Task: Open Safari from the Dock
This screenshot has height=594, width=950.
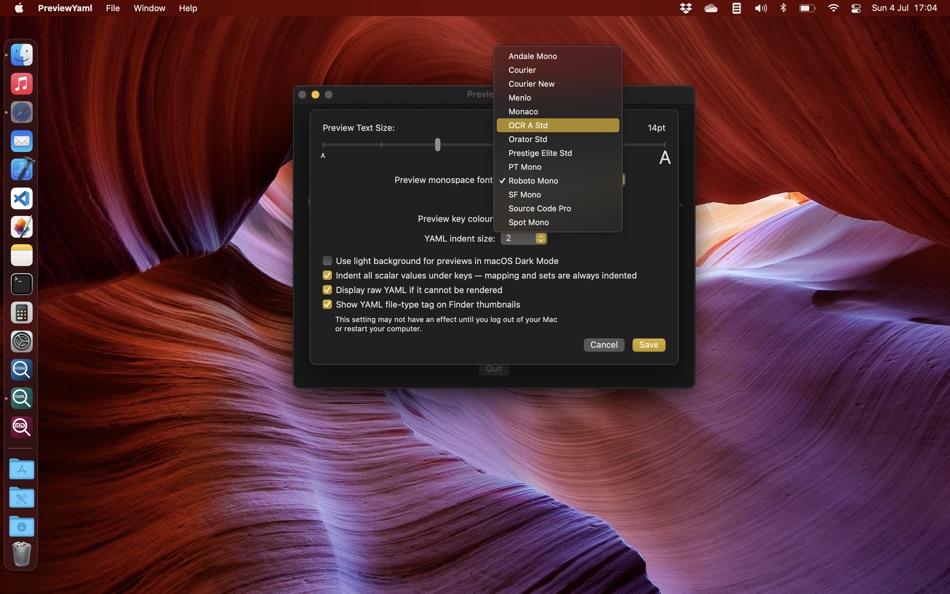Action: [x=22, y=112]
